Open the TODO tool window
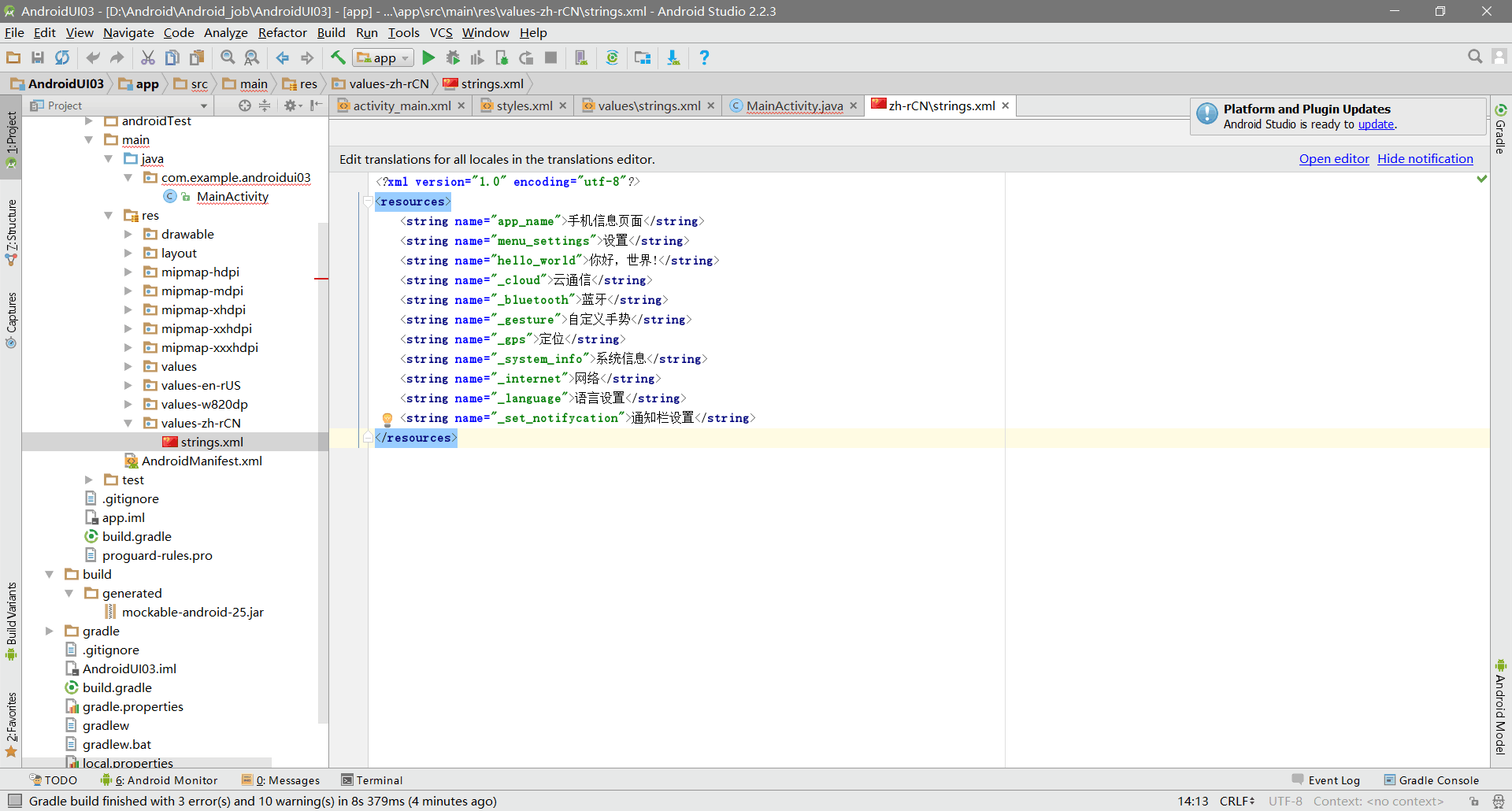Viewport: 1512px width, 811px height. [54, 780]
